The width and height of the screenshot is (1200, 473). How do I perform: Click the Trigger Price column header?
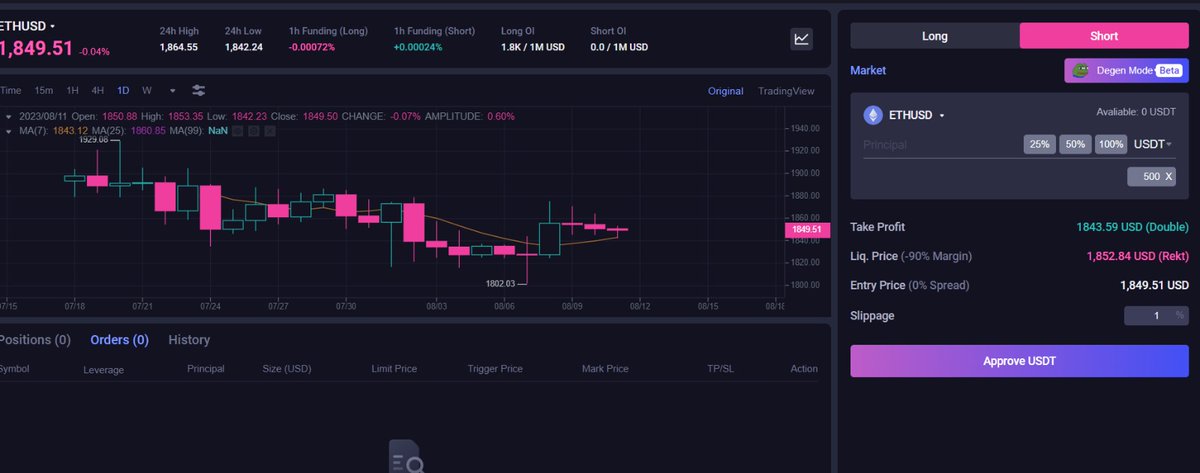pos(495,369)
